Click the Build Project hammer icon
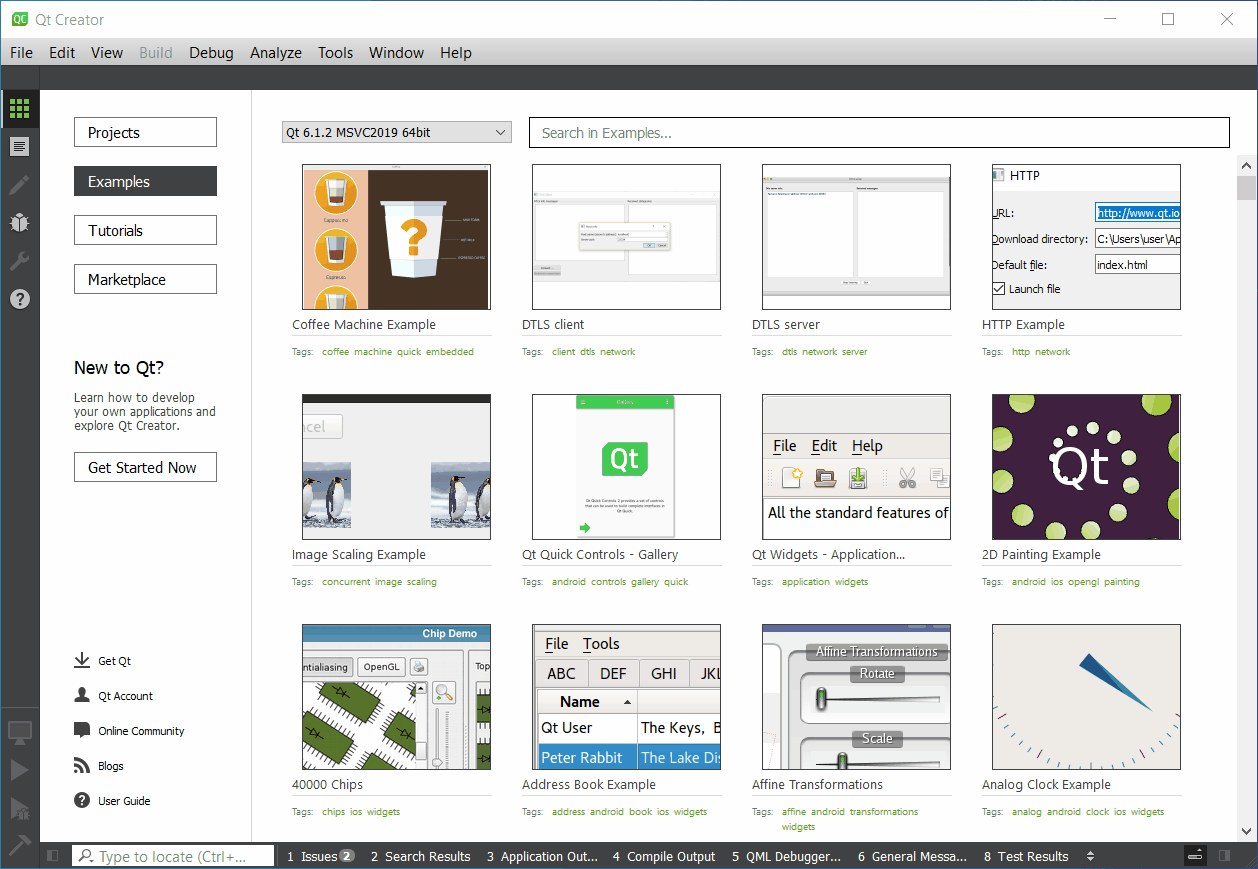Viewport: 1258px width, 869px height. coord(19,843)
